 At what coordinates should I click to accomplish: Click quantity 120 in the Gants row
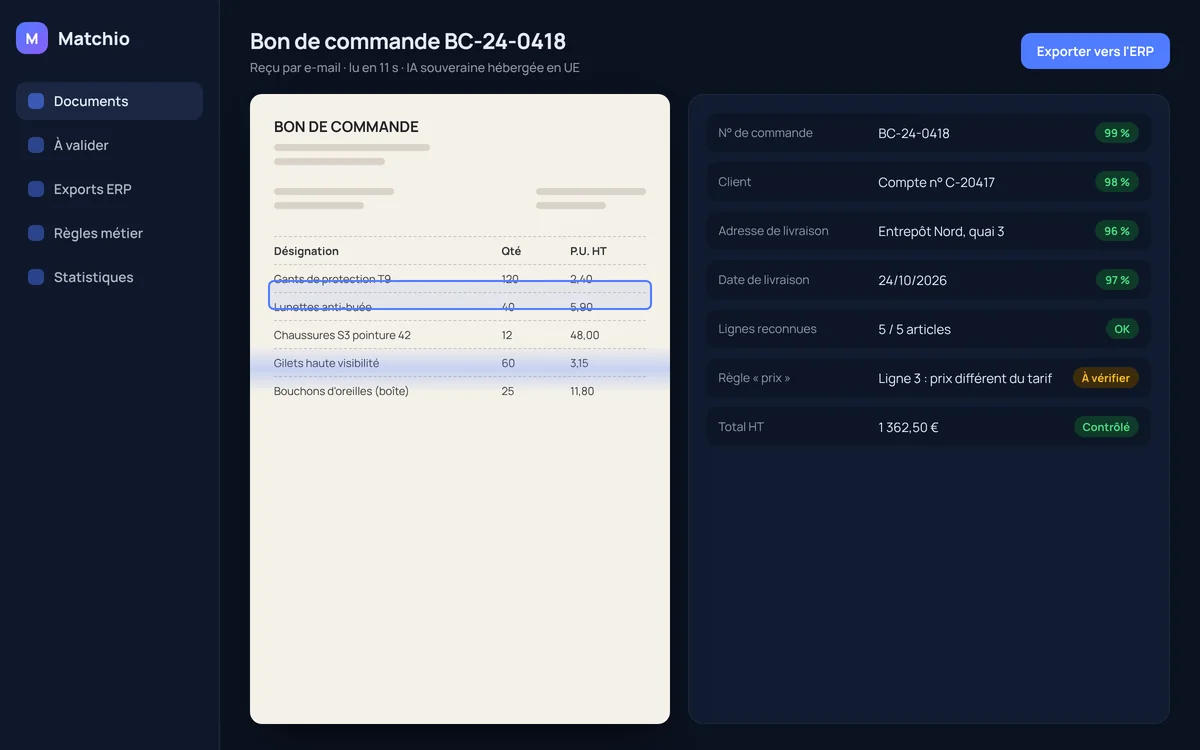[510, 279]
